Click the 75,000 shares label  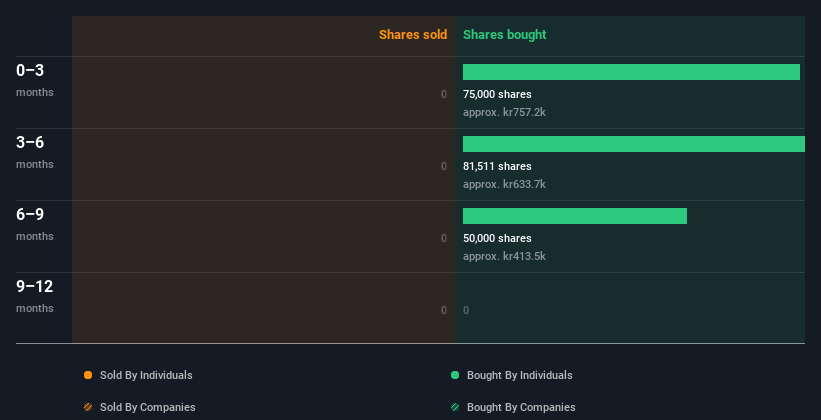pyautogui.click(x=497, y=95)
